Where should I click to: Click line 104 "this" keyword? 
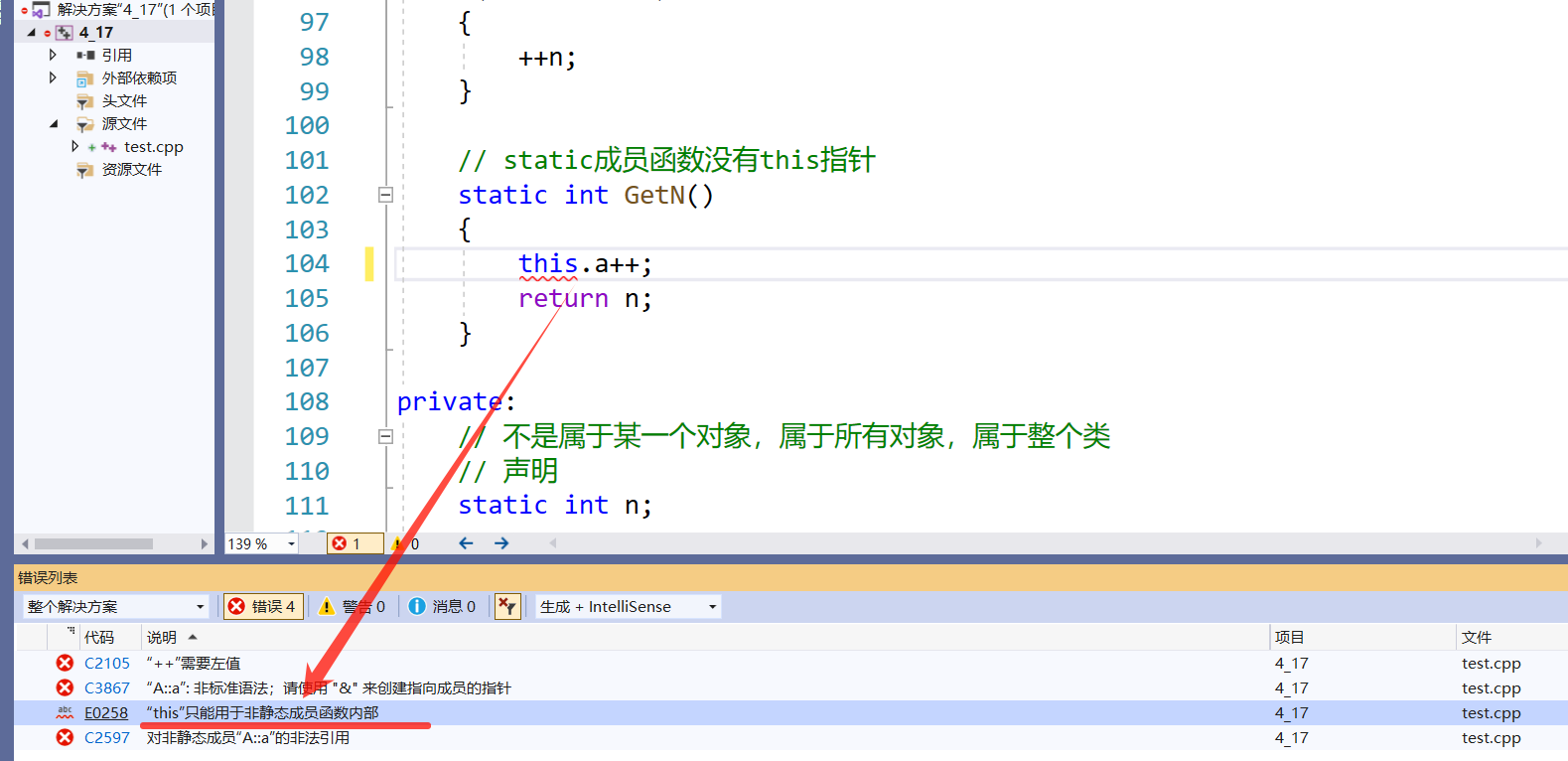[548, 264]
